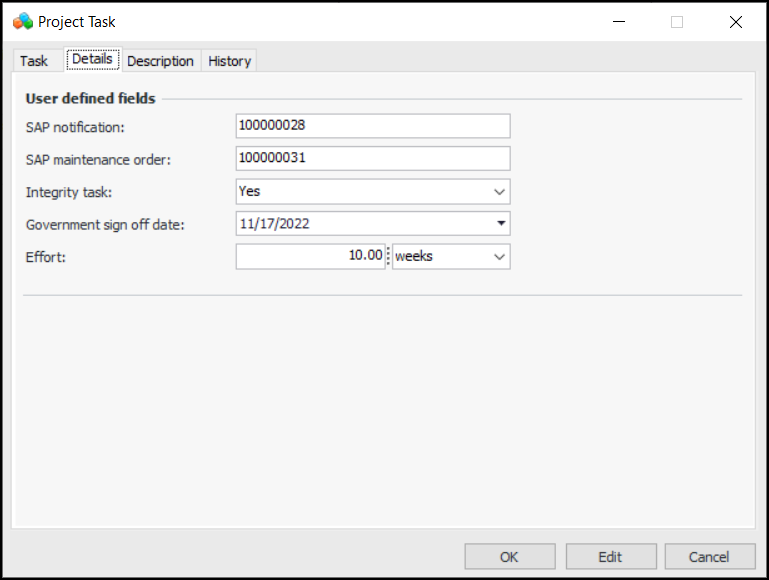The width and height of the screenshot is (769, 580).
Task: Expand the Integrity task dropdown
Action: tap(499, 192)
